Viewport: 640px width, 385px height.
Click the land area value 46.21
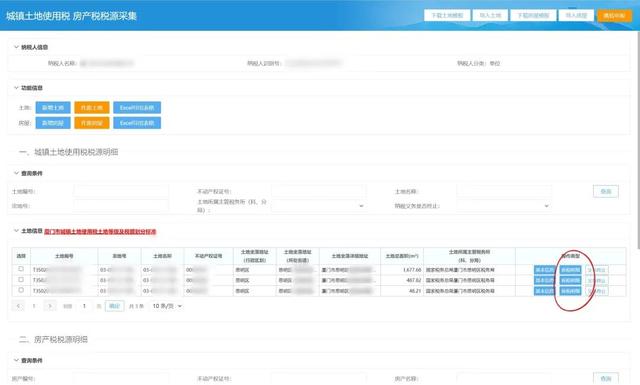pos(415,291)
